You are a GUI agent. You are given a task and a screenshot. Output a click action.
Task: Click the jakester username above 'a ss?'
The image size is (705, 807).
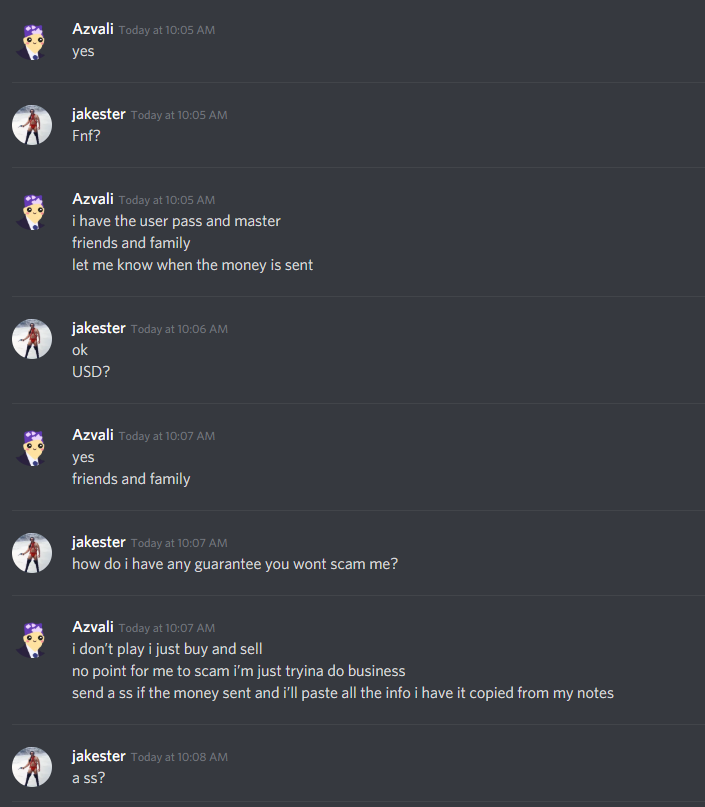click(x=99, y=756)
